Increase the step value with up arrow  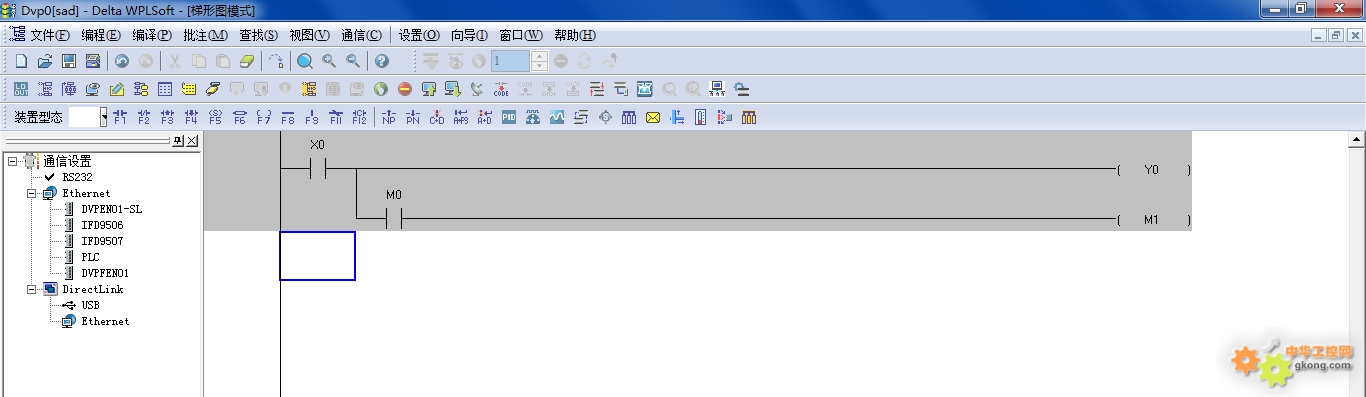[x=540, y=56]
